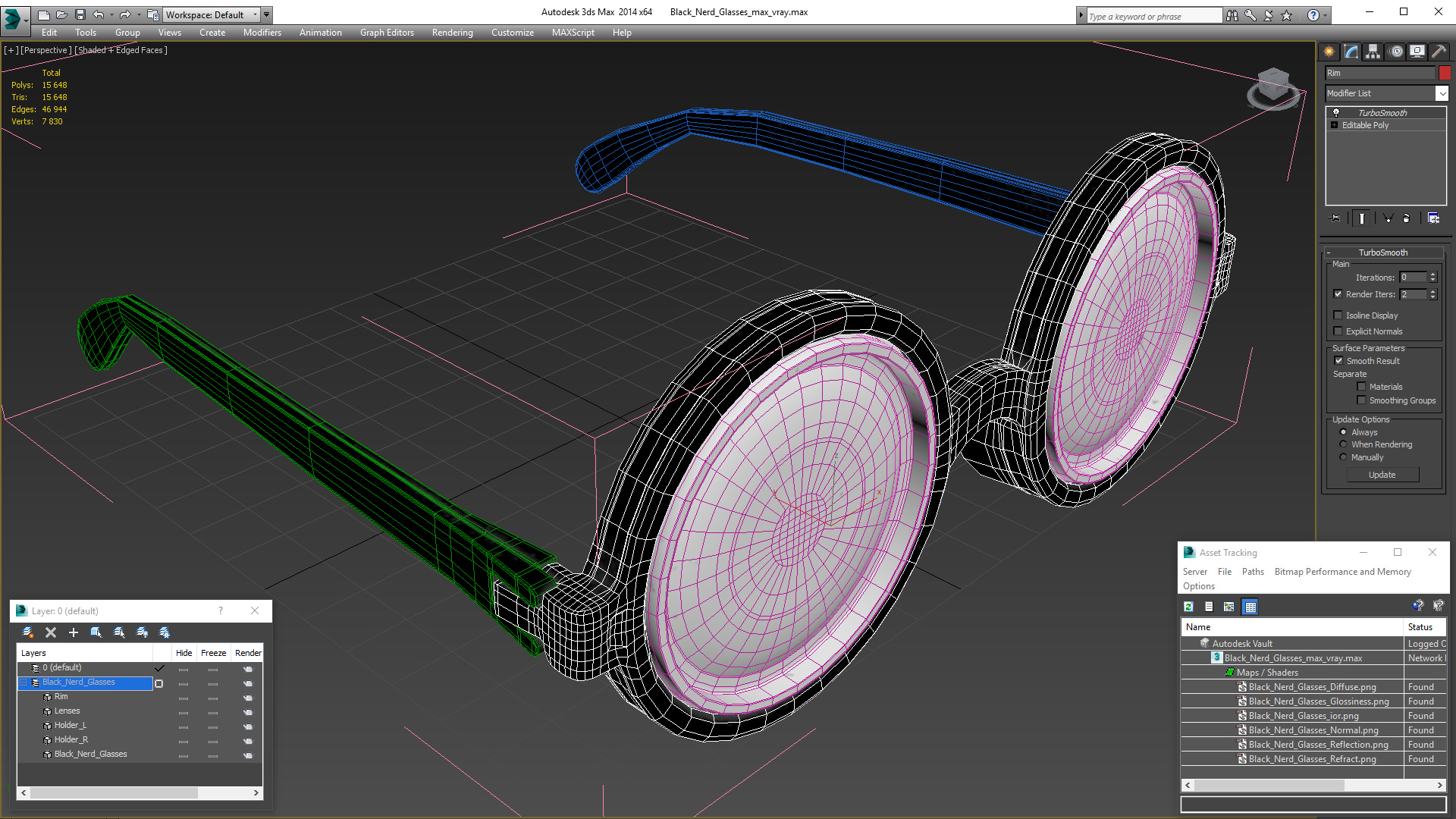Image resolution: width=1456 pixels, height=819 pixels.
Task: Toggle TurboSmooth lightbulb visibility icon
Action: (1336, 112)
